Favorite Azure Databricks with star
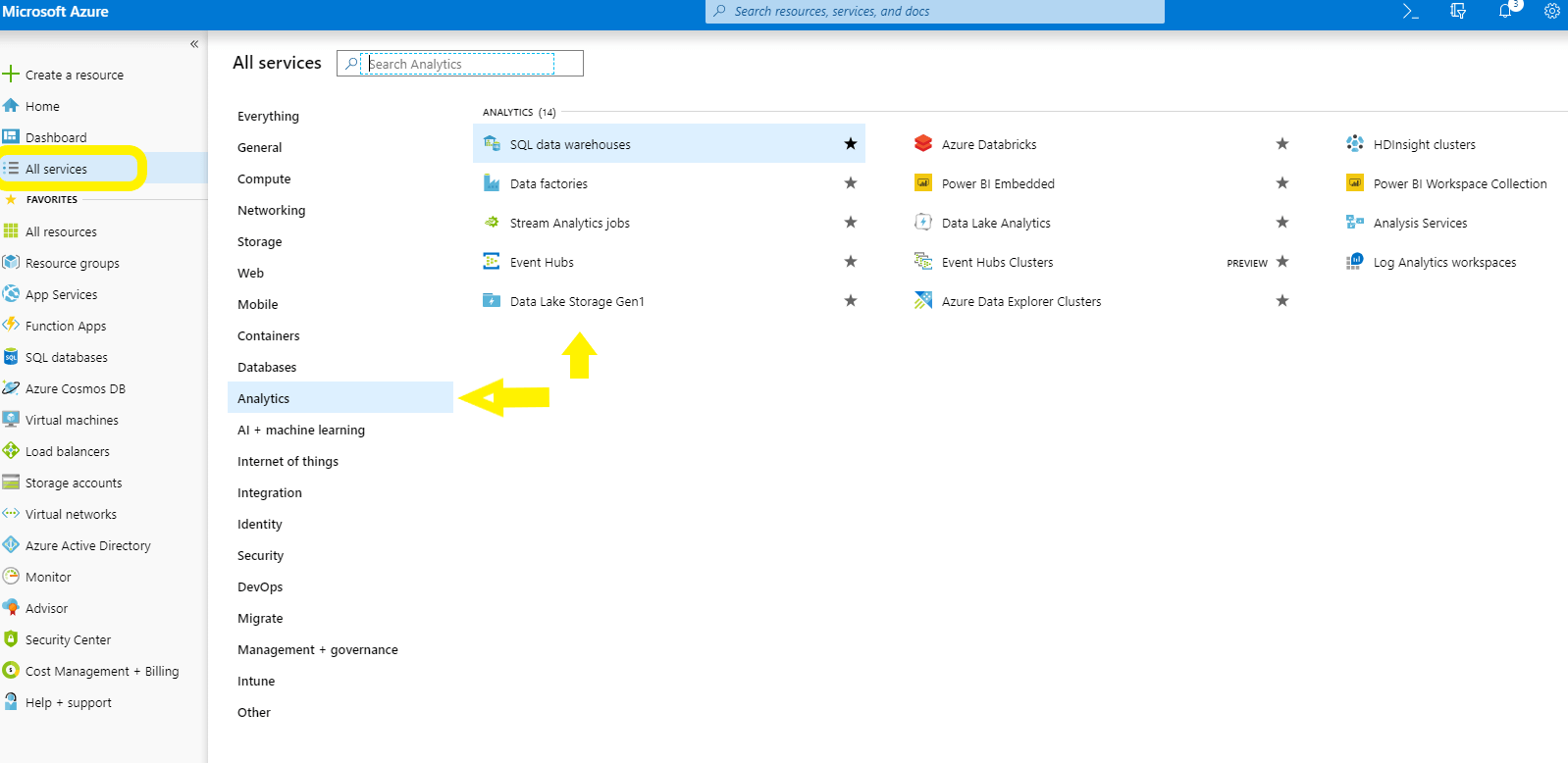The width and height of the screenshot is (1568, 763). pyautogui.click(x=1282, y=144)
